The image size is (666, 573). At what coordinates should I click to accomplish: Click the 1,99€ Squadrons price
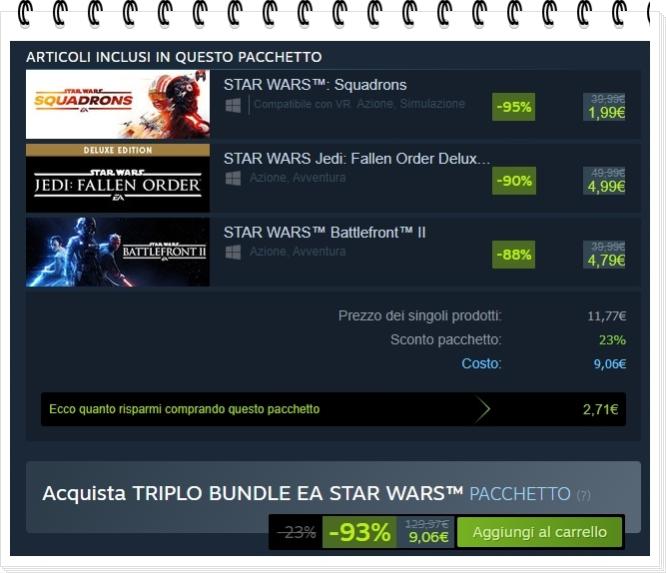(x=606, y=113)
